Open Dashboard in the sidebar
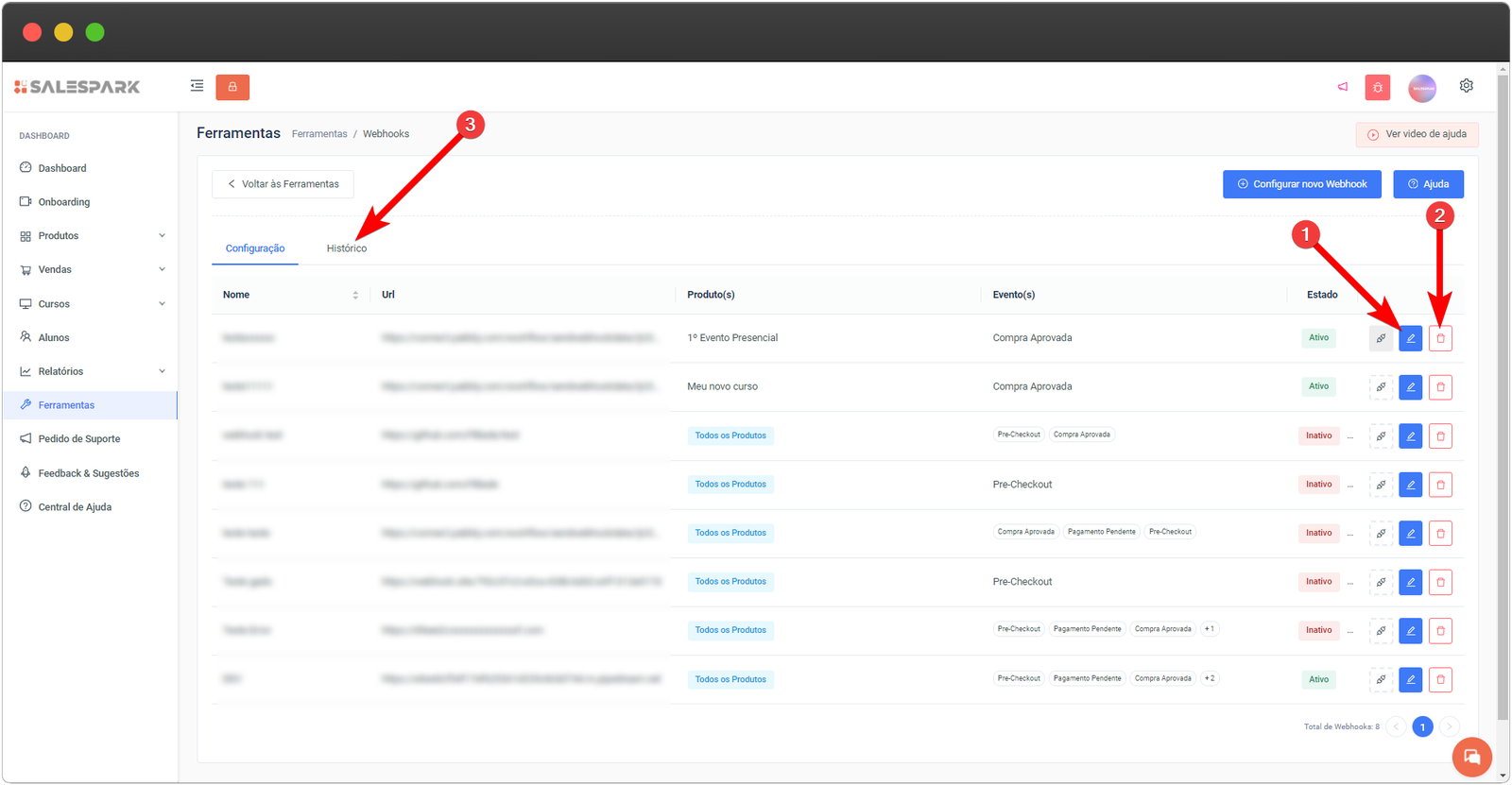Screen dimensions: 1512x785 [62, 168]
